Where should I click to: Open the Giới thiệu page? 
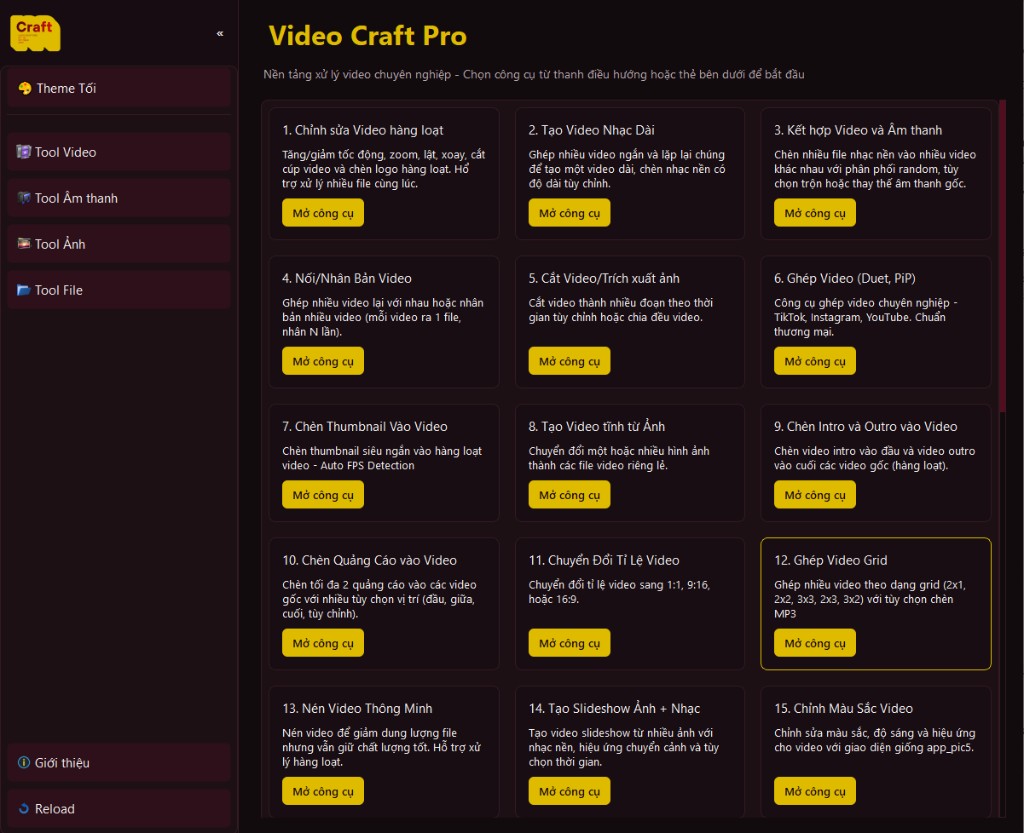tap(120, 762)
